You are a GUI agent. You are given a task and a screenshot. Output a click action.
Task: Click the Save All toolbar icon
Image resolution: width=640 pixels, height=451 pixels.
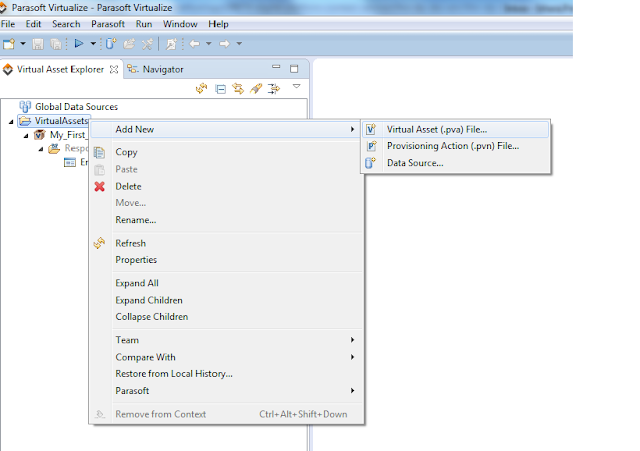56,43
